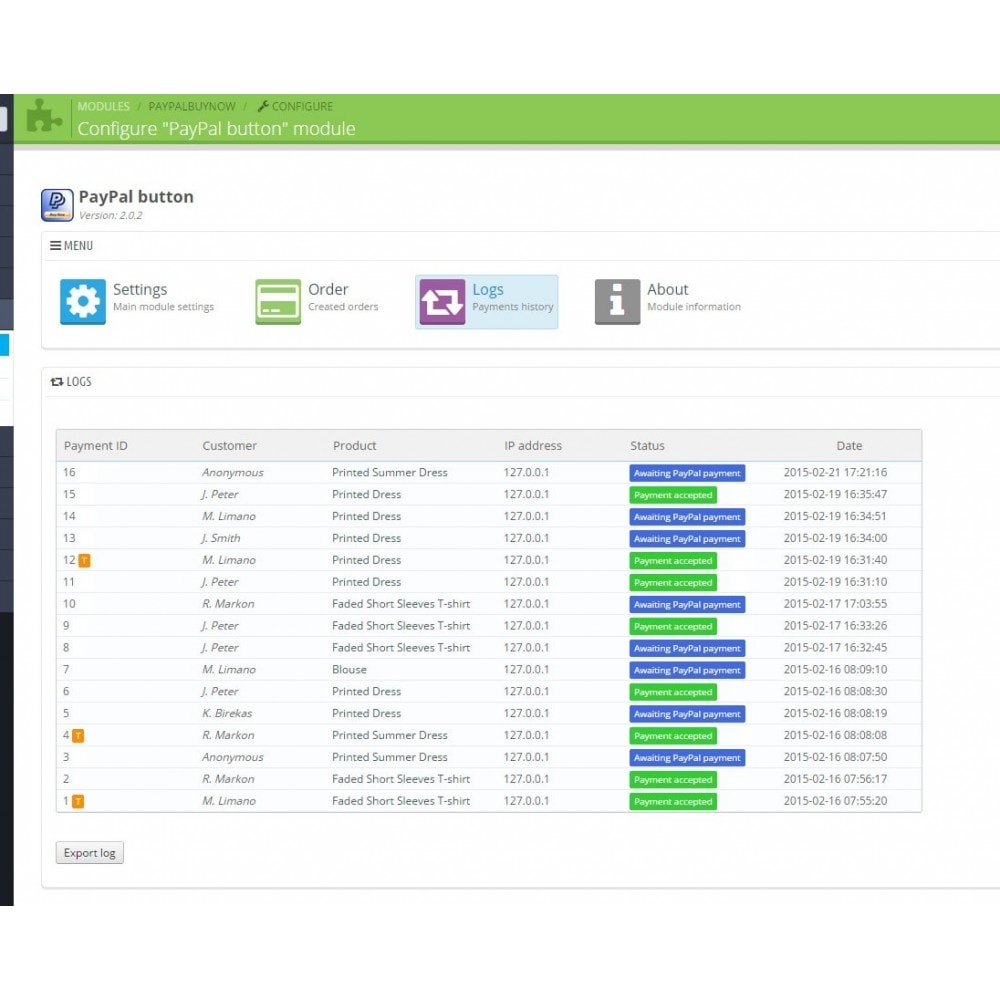Click the green puzzle piece module icon
This screenshot has width=1000, height=1000.
44,116
